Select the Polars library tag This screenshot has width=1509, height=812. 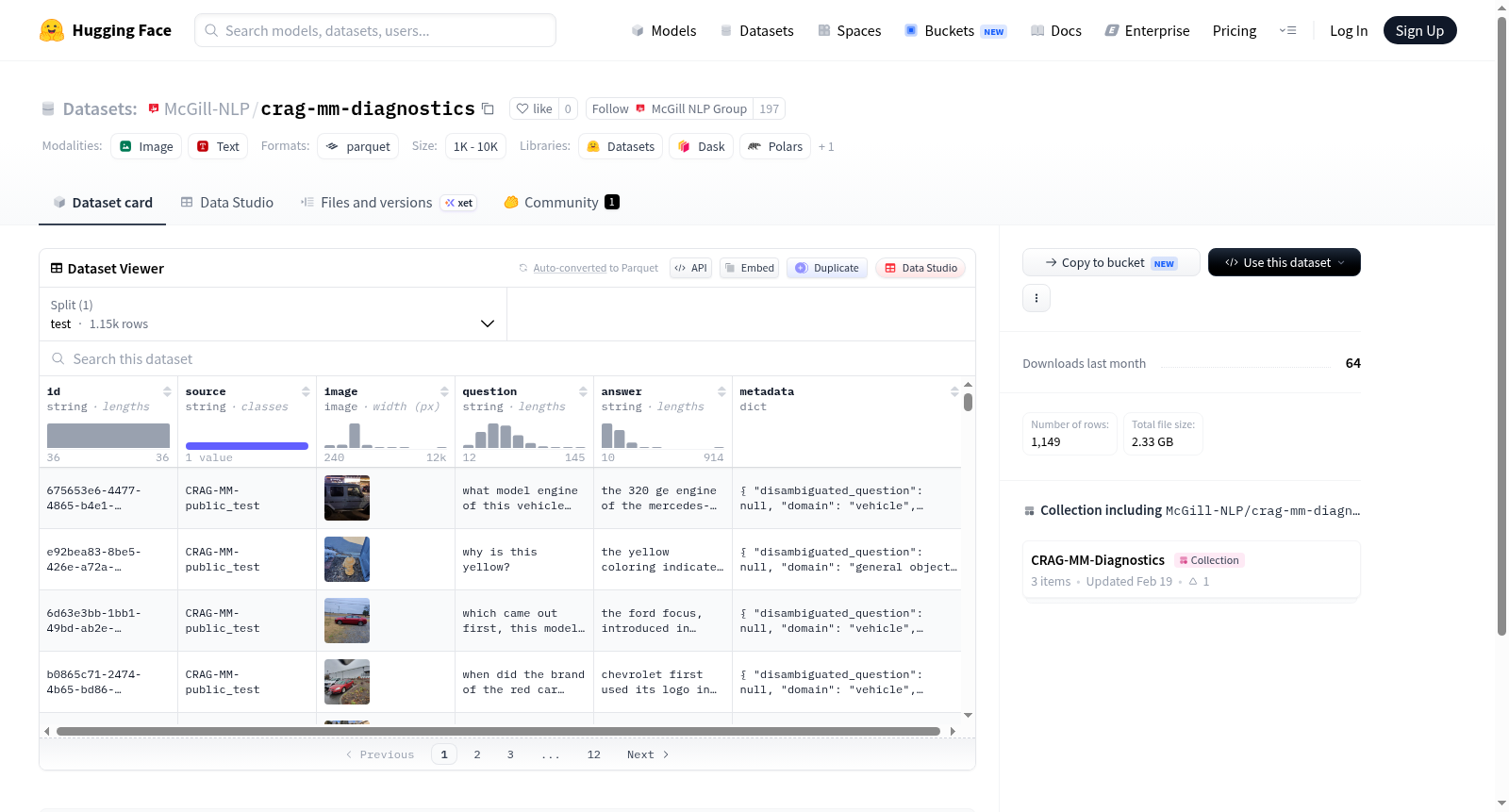click(775, 146)
